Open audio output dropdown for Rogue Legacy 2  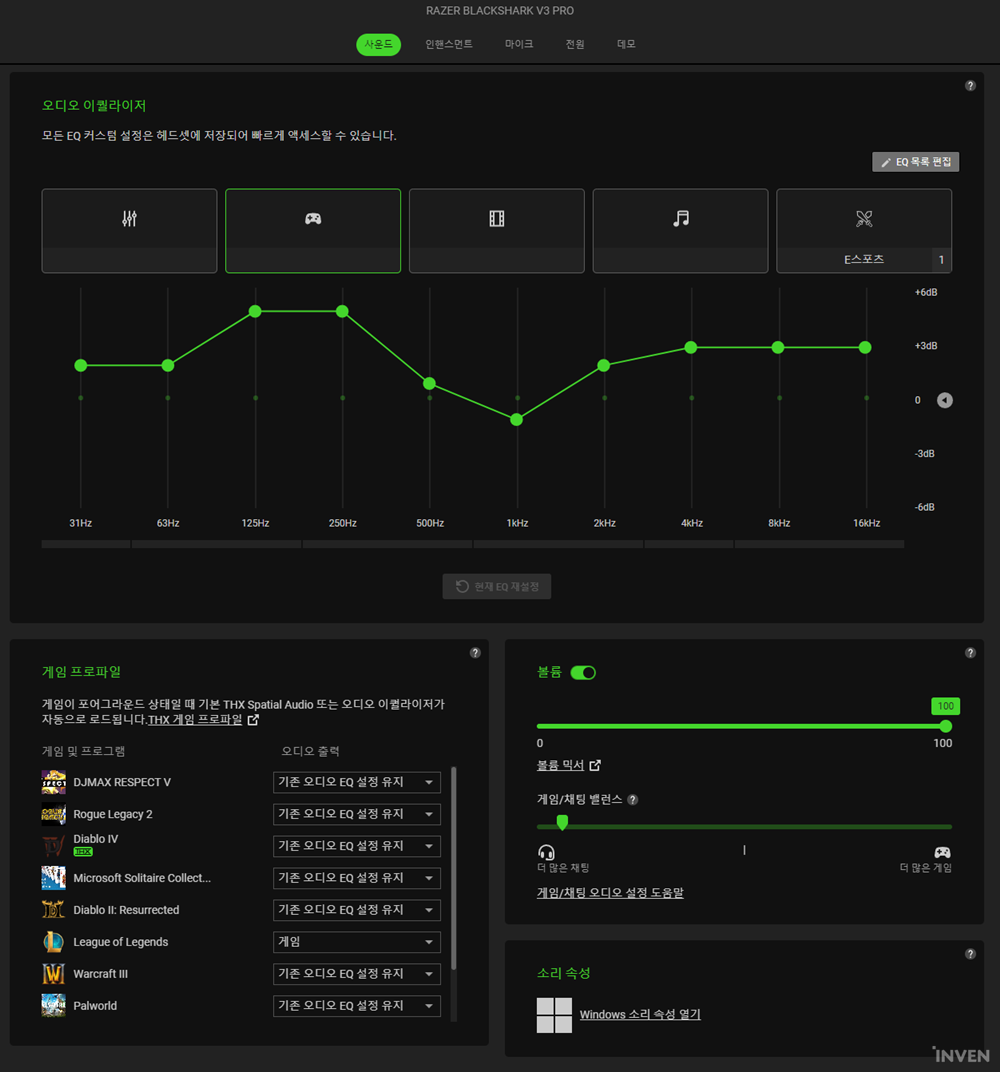click(x=357, y=814)
